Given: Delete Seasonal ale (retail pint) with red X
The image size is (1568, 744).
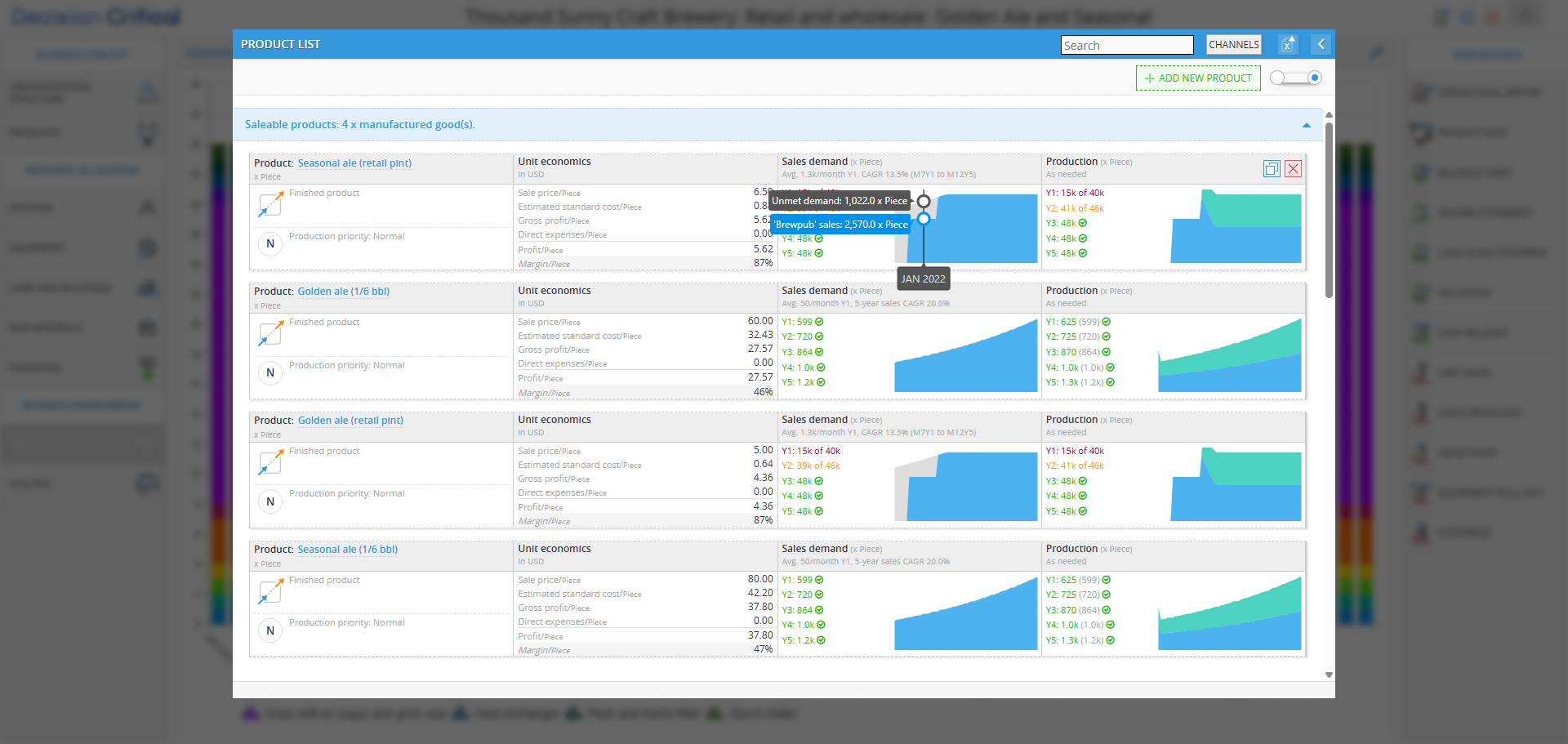Looking at the screenshot, I should click(1293, 169).
